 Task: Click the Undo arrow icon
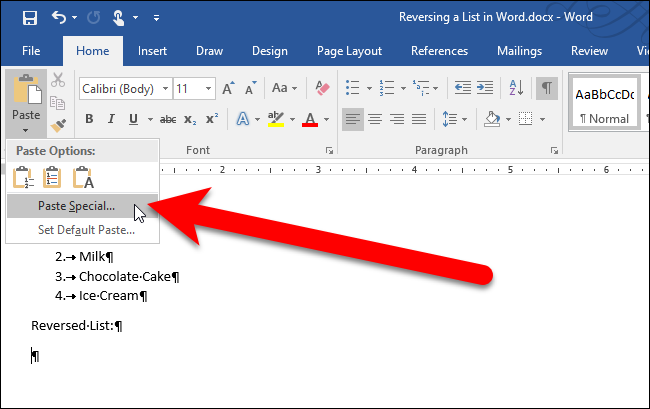click(59, 17)
